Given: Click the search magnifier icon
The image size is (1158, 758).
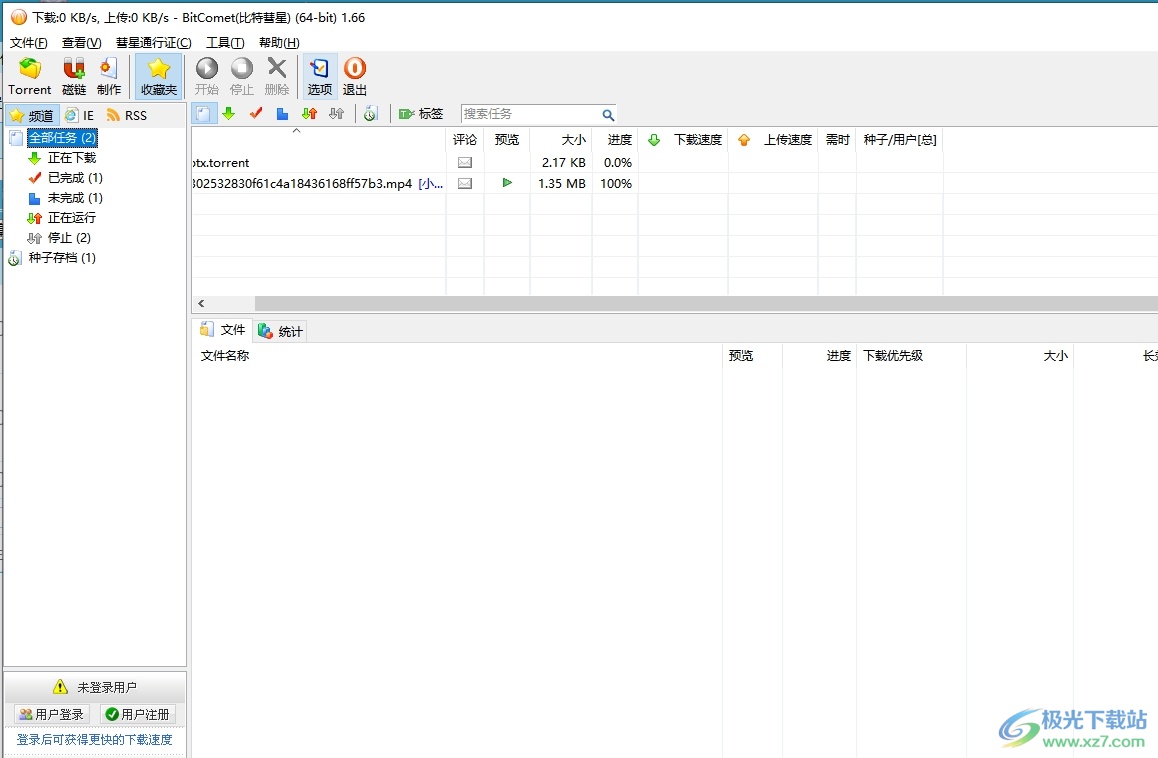Looking at the screenshot, I should pyautogui.click(x=608, y=115).
